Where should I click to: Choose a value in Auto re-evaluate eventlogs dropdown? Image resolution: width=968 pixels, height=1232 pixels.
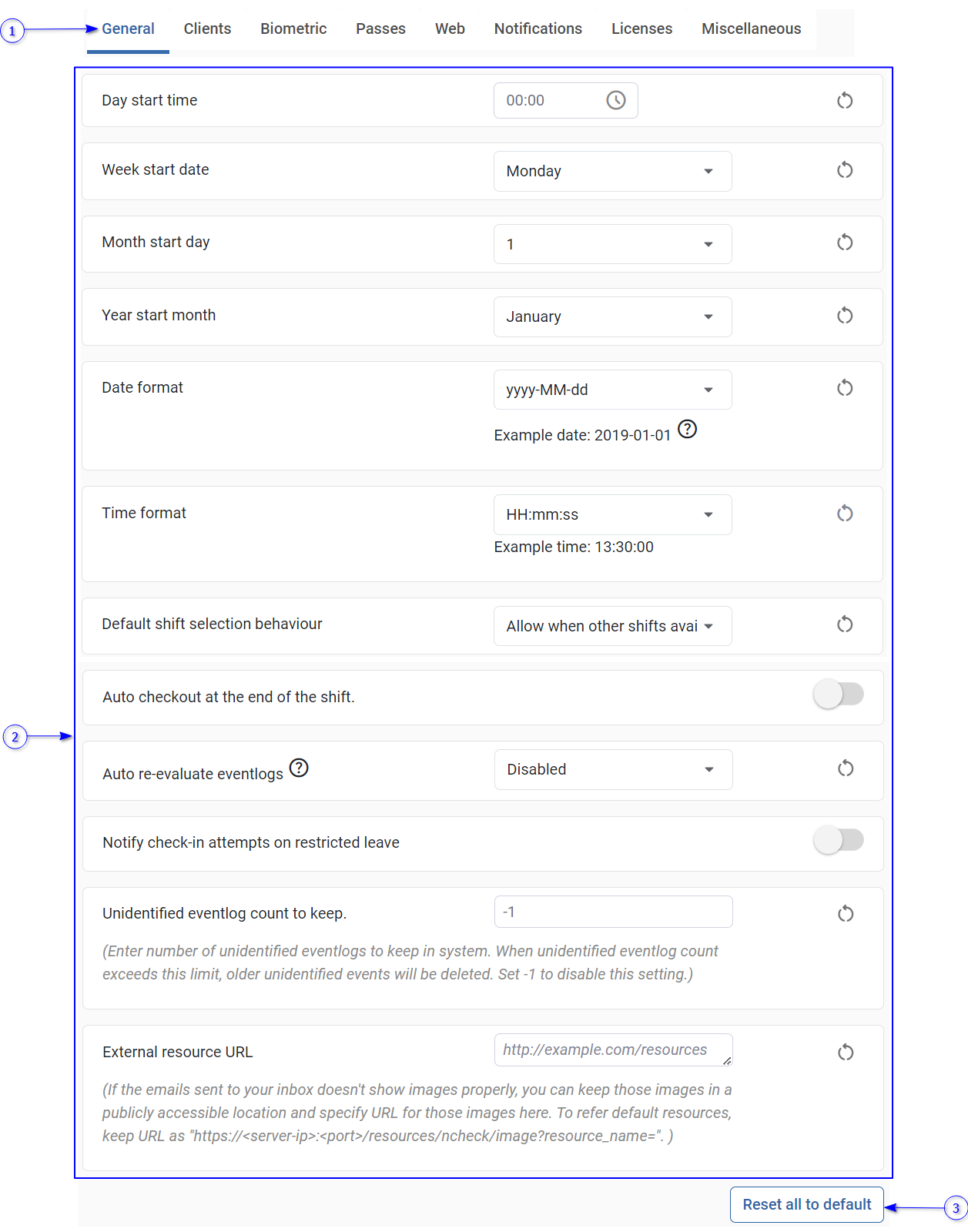[613, 769]
